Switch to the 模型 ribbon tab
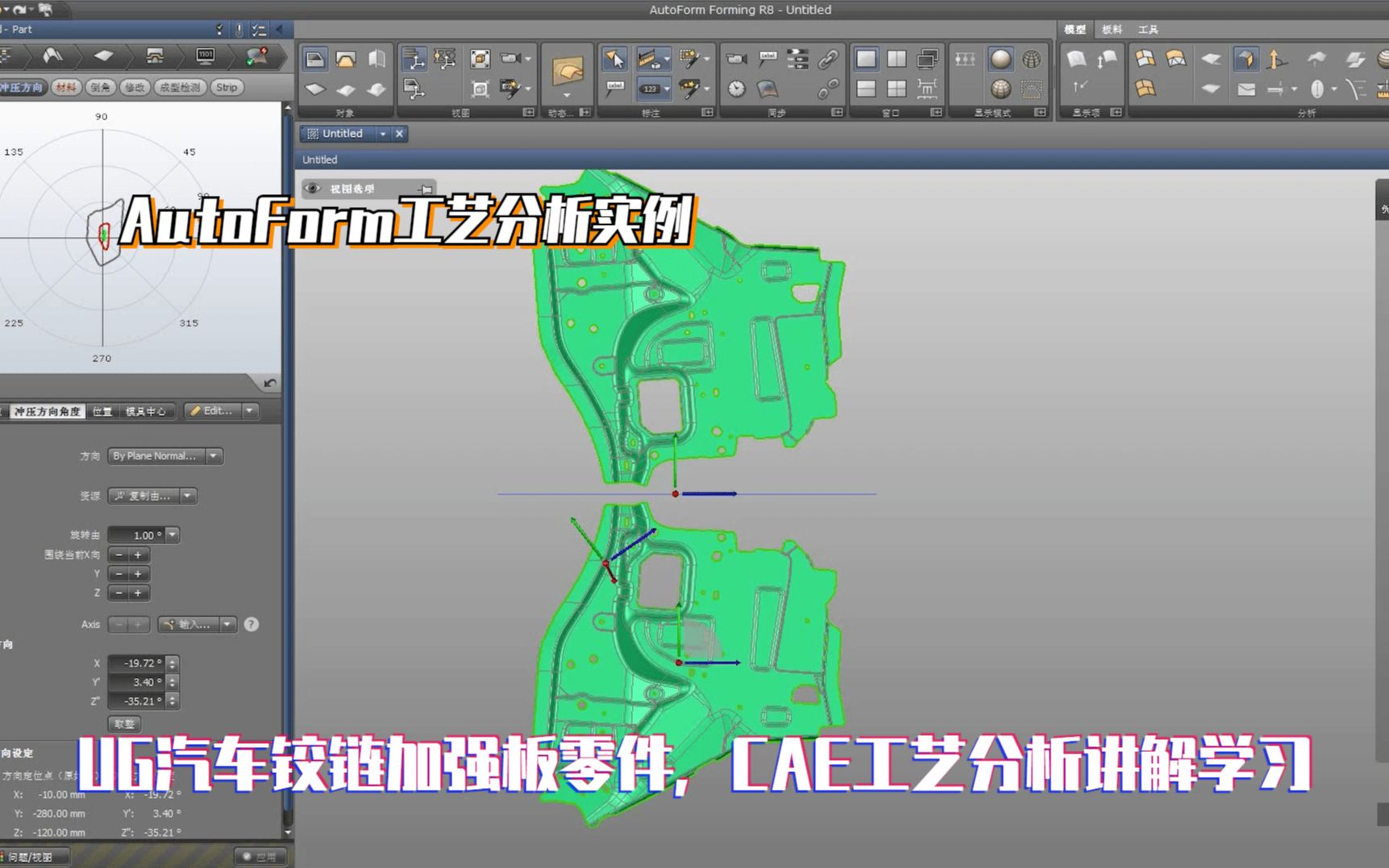This screenshot has width=1389, height=868. click(x=1075, y=29)
